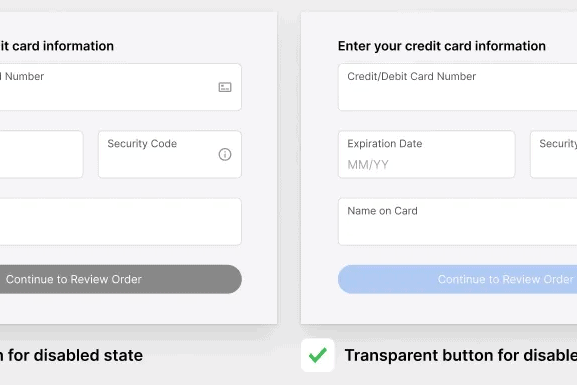Focus the left form's Security Code field
The width and height of the screenshot is (577, 385).
coord(170,154)
